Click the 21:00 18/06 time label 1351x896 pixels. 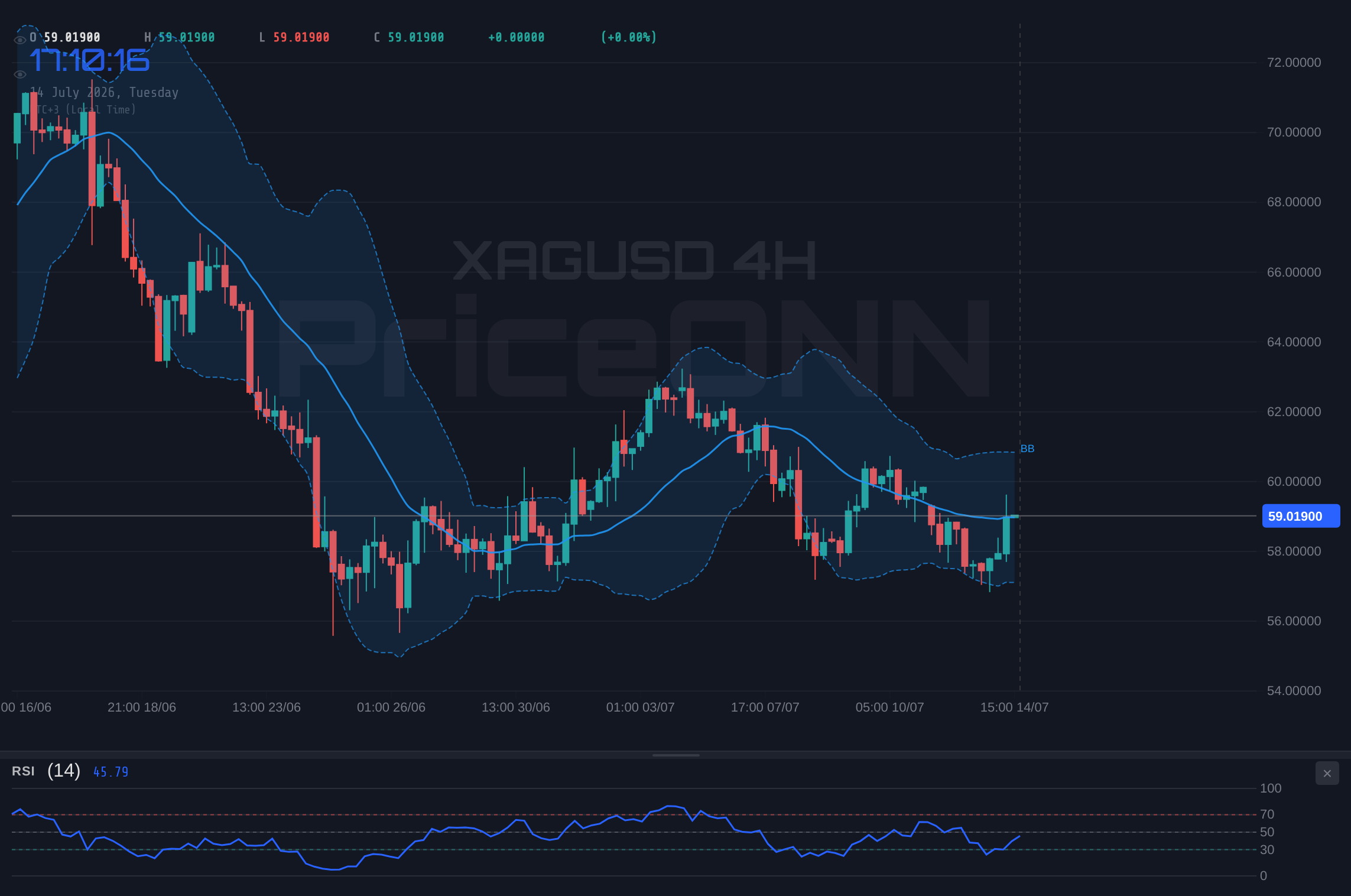click(x=142, y=707)
